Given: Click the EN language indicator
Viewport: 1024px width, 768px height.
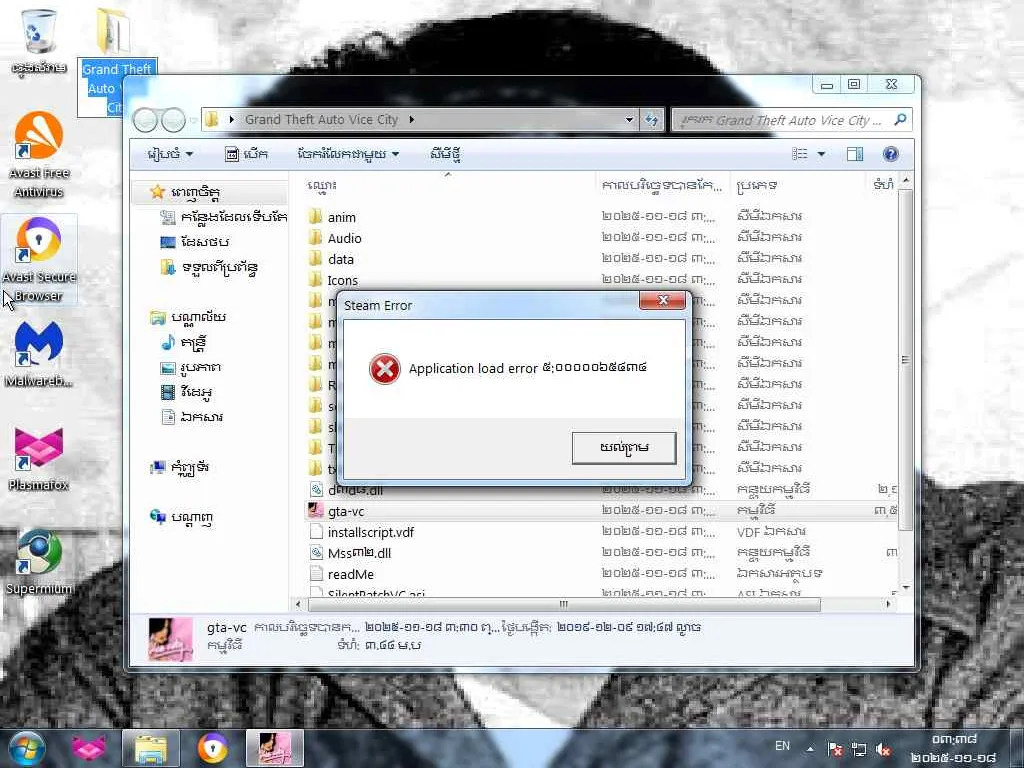Looking at the screenshot, I should pyautogui.click(x=782, y=746).
